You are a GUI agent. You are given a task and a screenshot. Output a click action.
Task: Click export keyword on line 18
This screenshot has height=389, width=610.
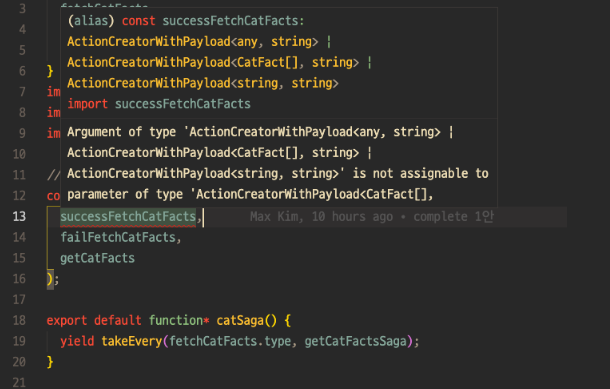pos(67,320)
